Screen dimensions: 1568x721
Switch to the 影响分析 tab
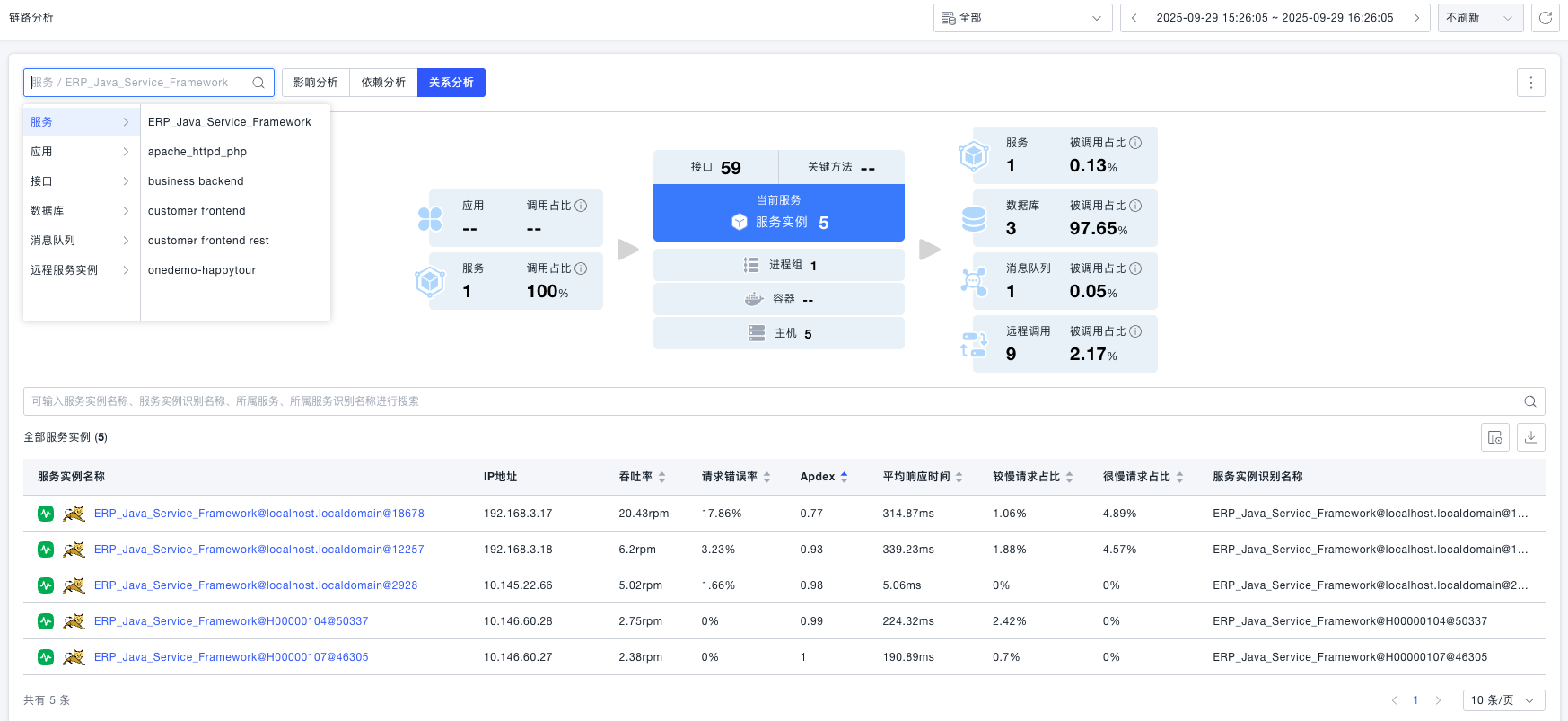click(x=316, y=83)
